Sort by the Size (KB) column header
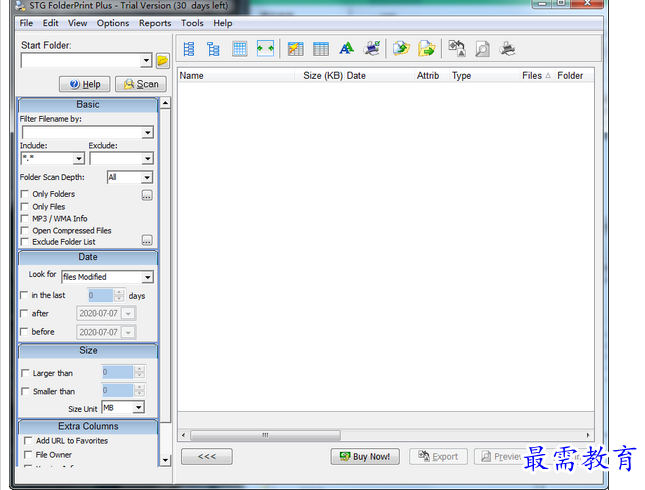This screenshot has height=490, width=645. point(320,76)
